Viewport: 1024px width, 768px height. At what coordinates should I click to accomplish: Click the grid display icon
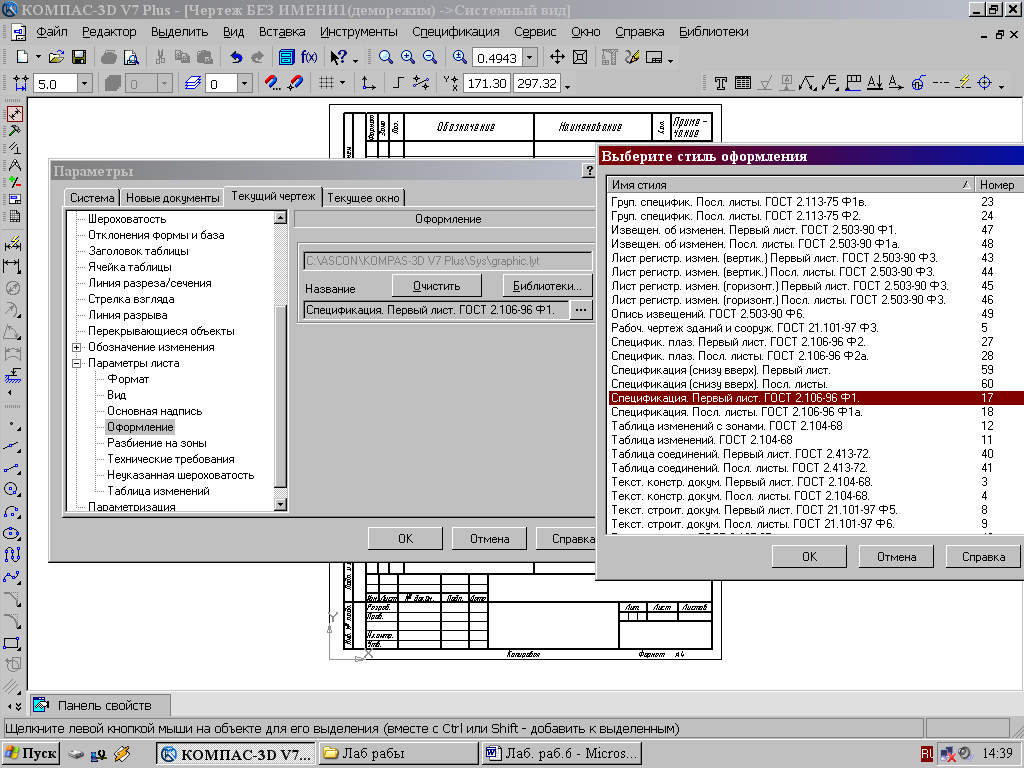pyautogui.click(x=326, y=83)
